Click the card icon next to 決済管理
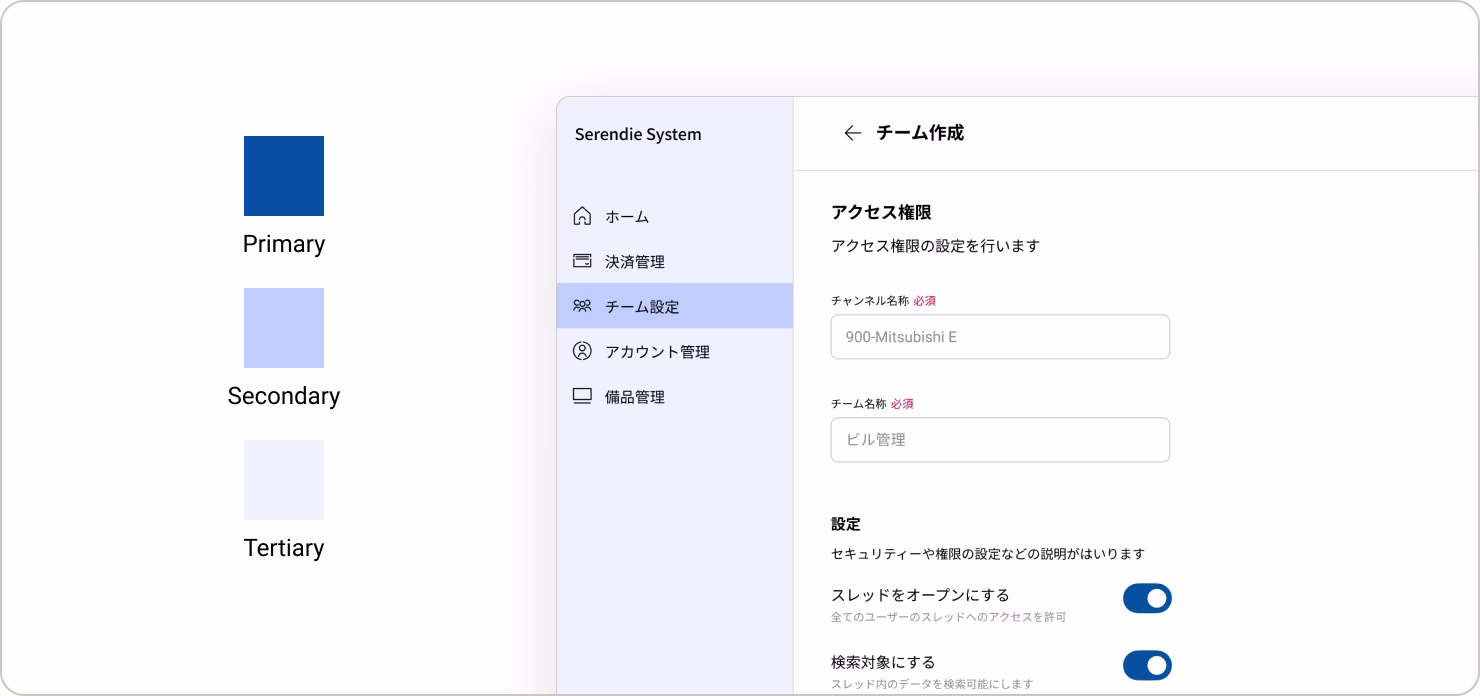The image size is (1480, 696). click(x=582, y=261)
